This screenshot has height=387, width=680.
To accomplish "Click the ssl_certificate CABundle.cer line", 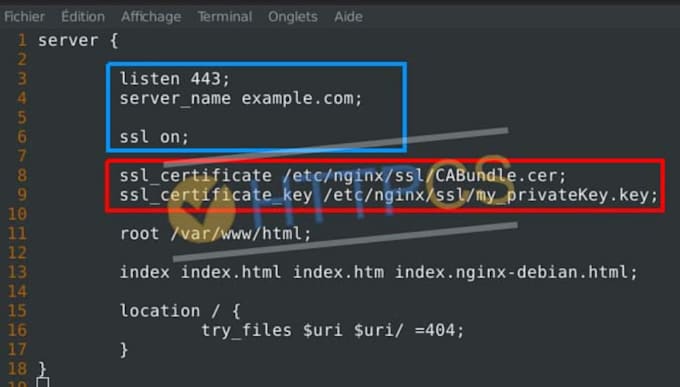I will pos(343,176).
